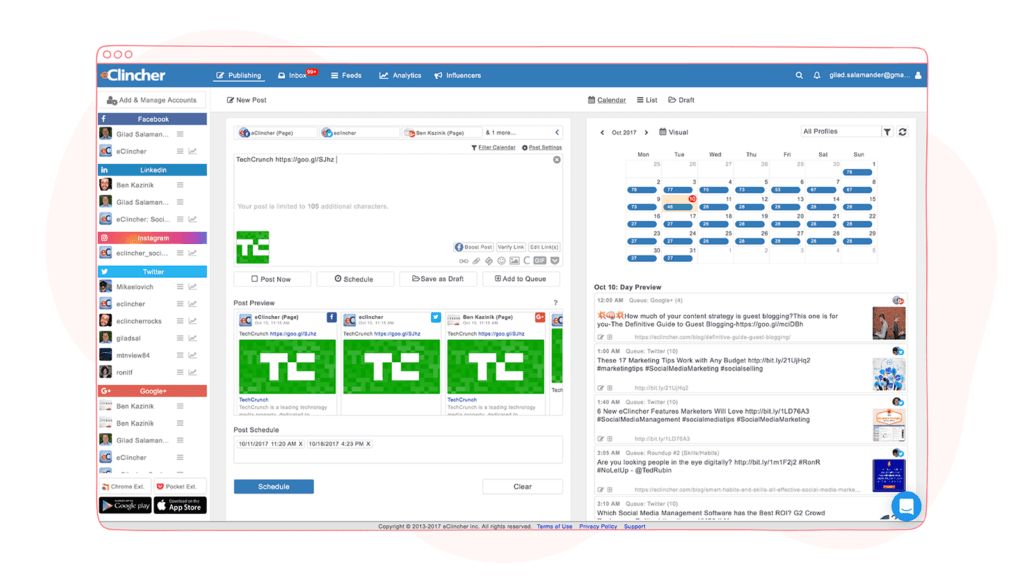This screenshot has height=576, width=1024.
Task: Open the emoji picker smiley icon
Action: pos(502,261)
